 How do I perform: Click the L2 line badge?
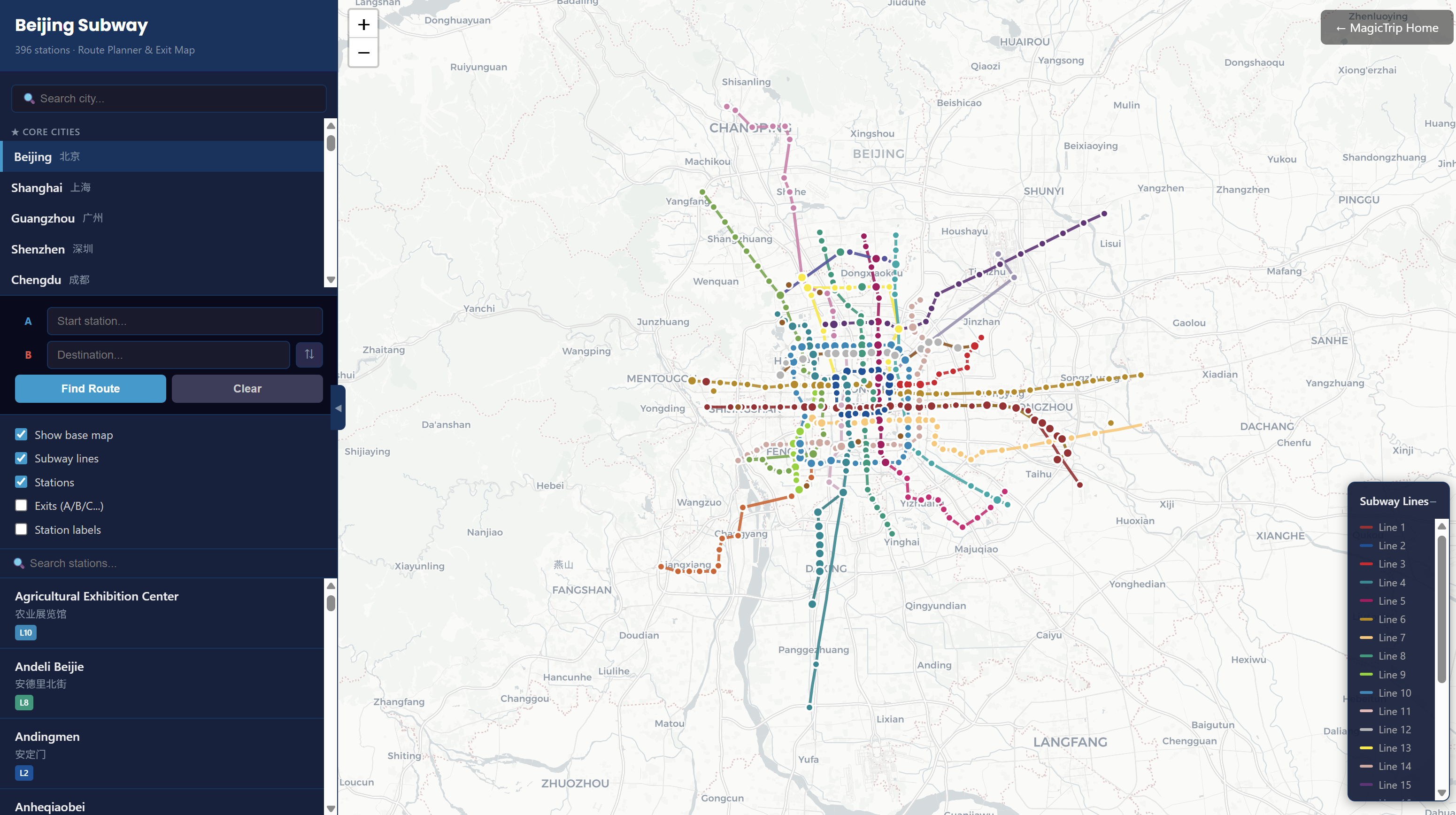click(x=24, y=773)
